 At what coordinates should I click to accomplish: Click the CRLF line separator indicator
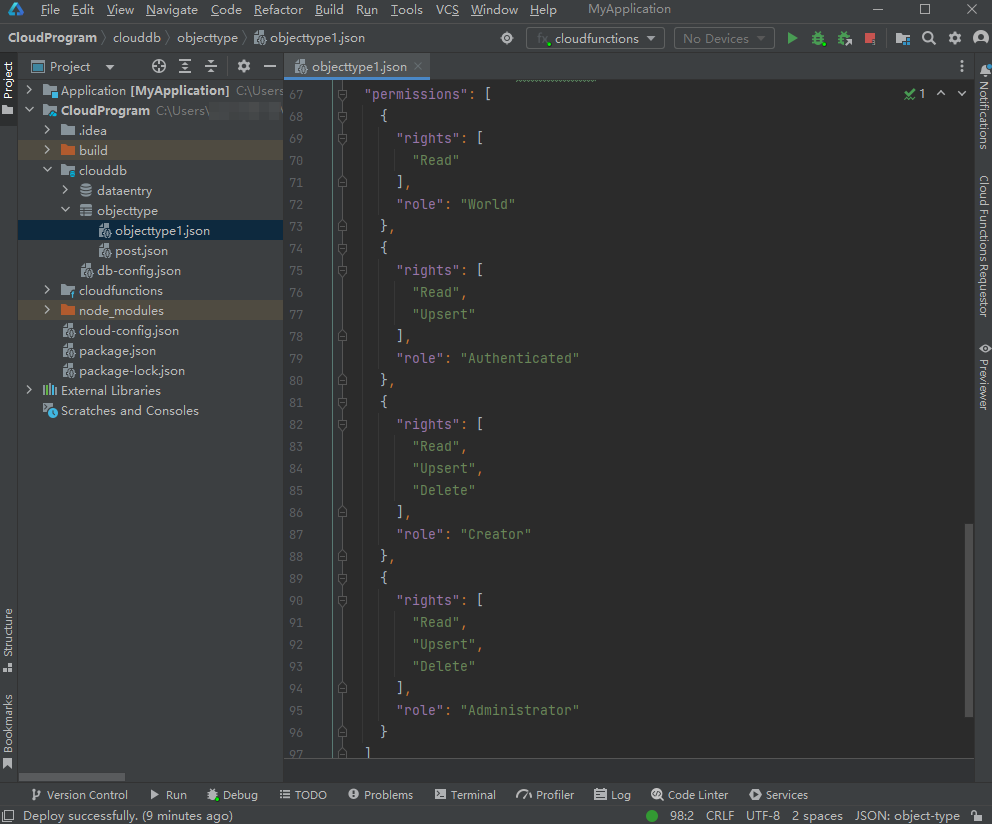click(720, 816)
